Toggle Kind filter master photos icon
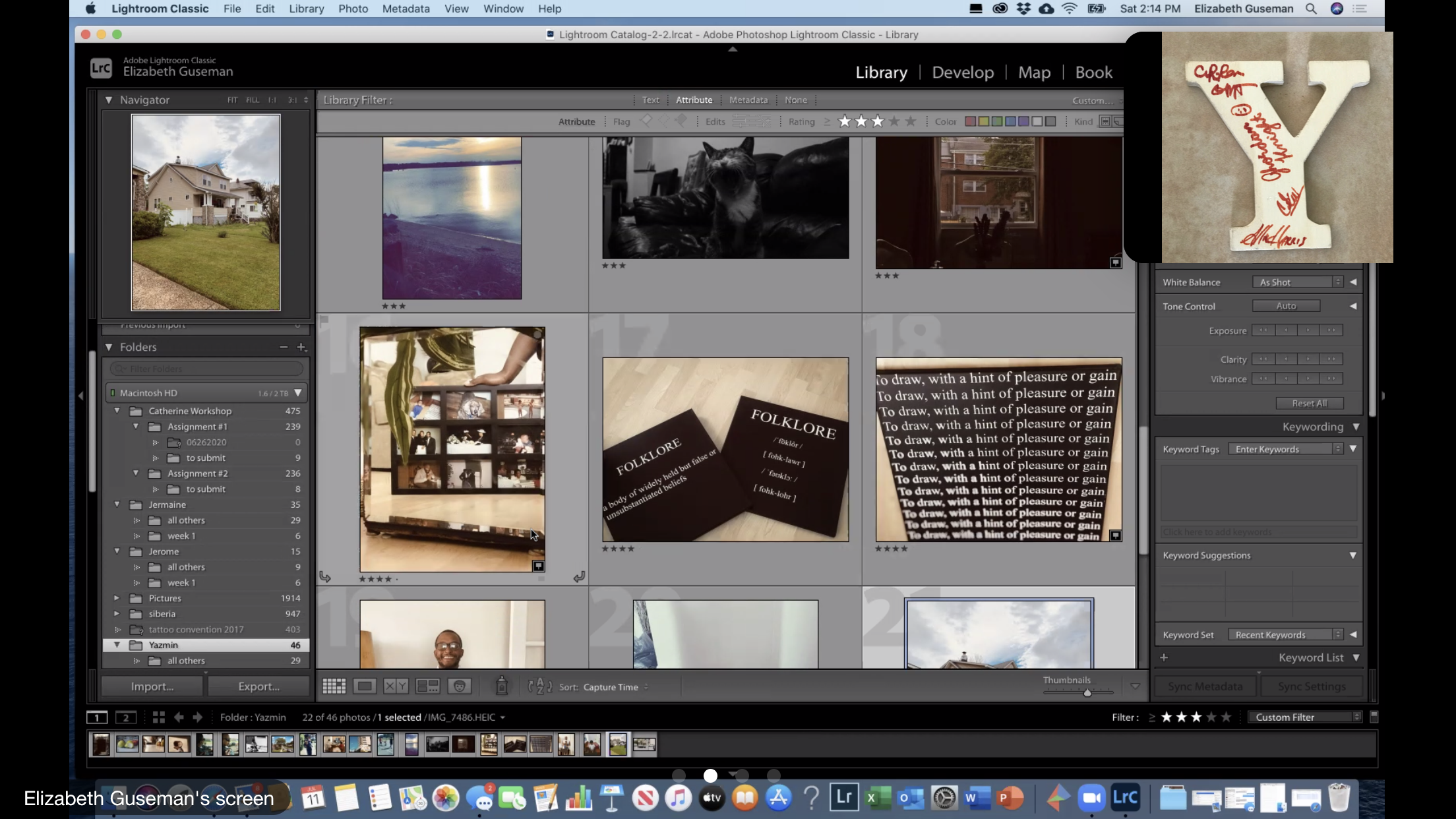The width and height of the screenshot is (1456, 819). [1106, 121]
